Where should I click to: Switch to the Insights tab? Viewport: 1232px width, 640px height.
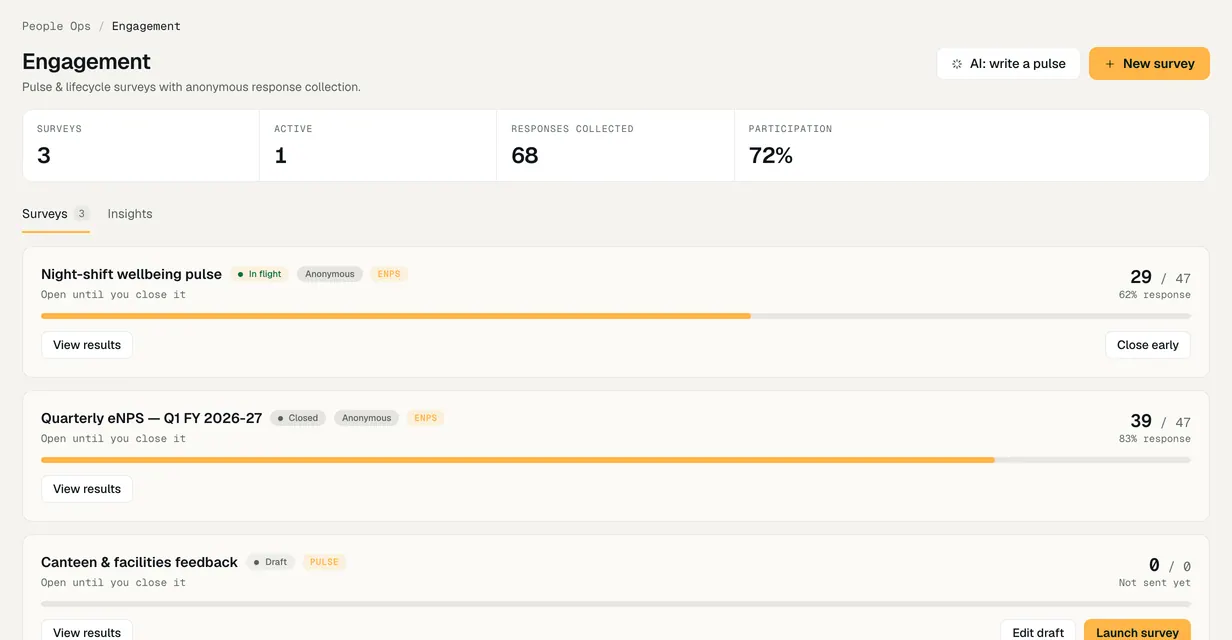click(x=130, y=214)
